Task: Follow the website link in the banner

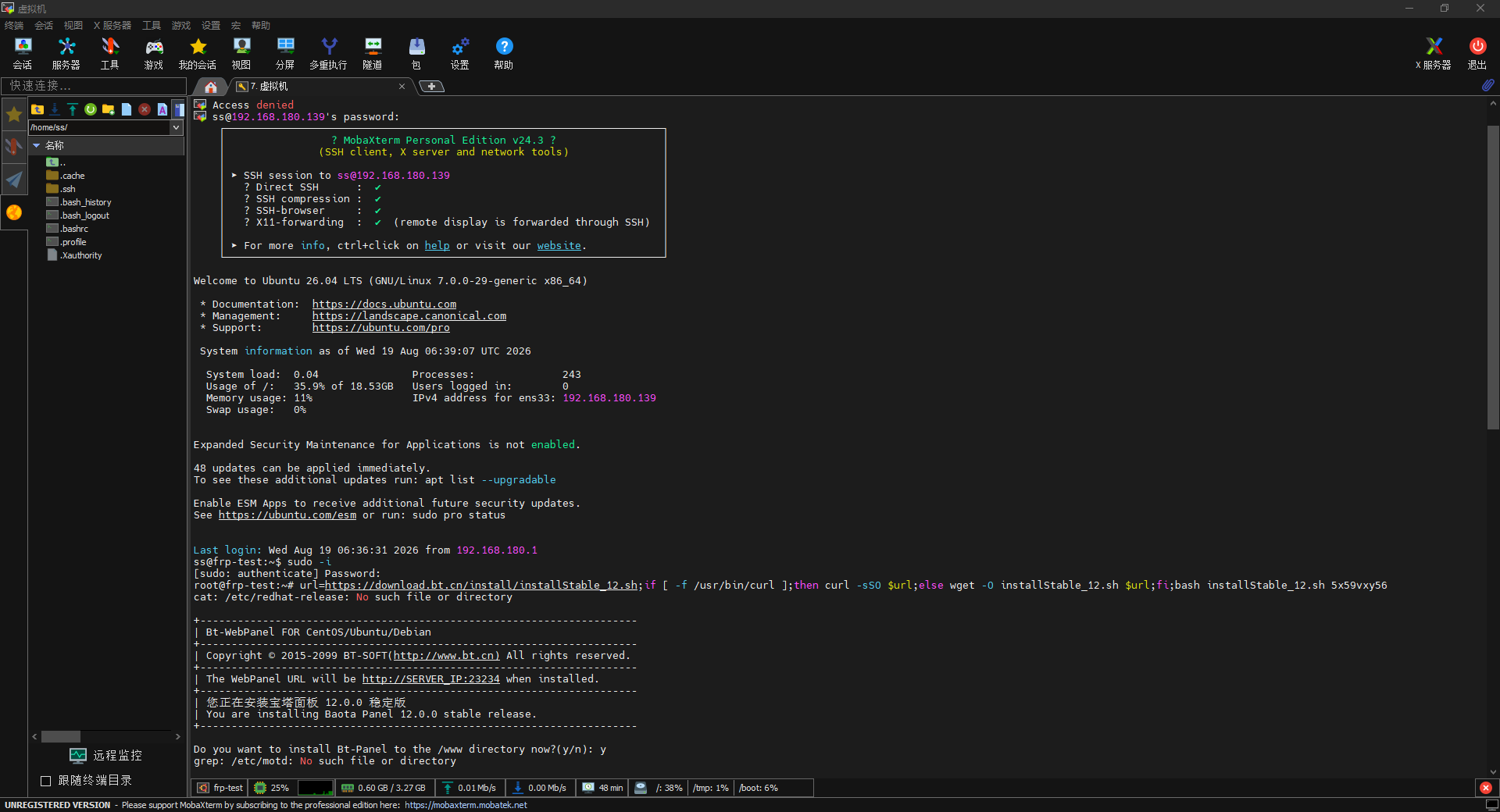Action: [x=559, y=245]
